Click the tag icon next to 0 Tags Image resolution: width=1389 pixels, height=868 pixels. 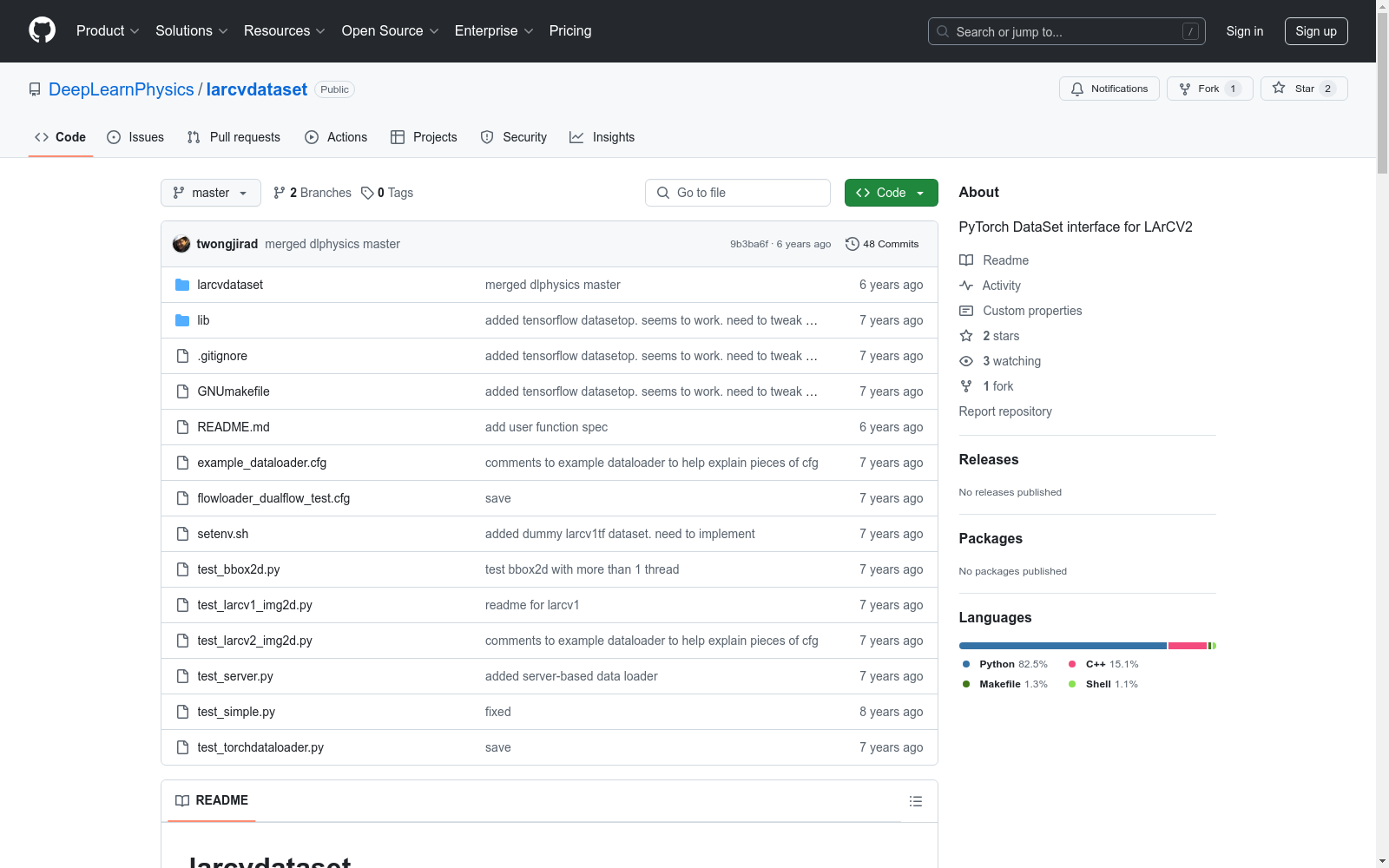[x=367, y=193]
